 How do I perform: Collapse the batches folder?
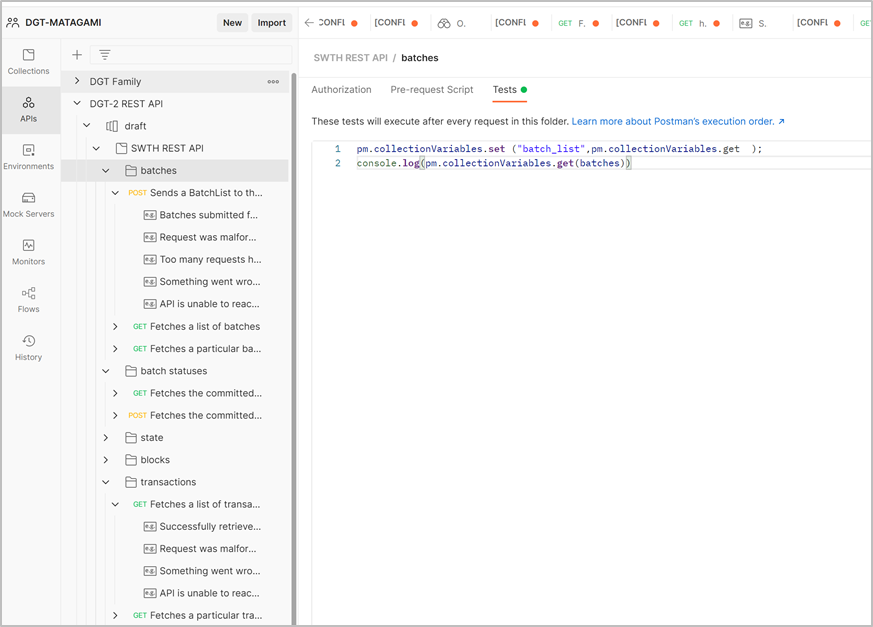point(106,170)
